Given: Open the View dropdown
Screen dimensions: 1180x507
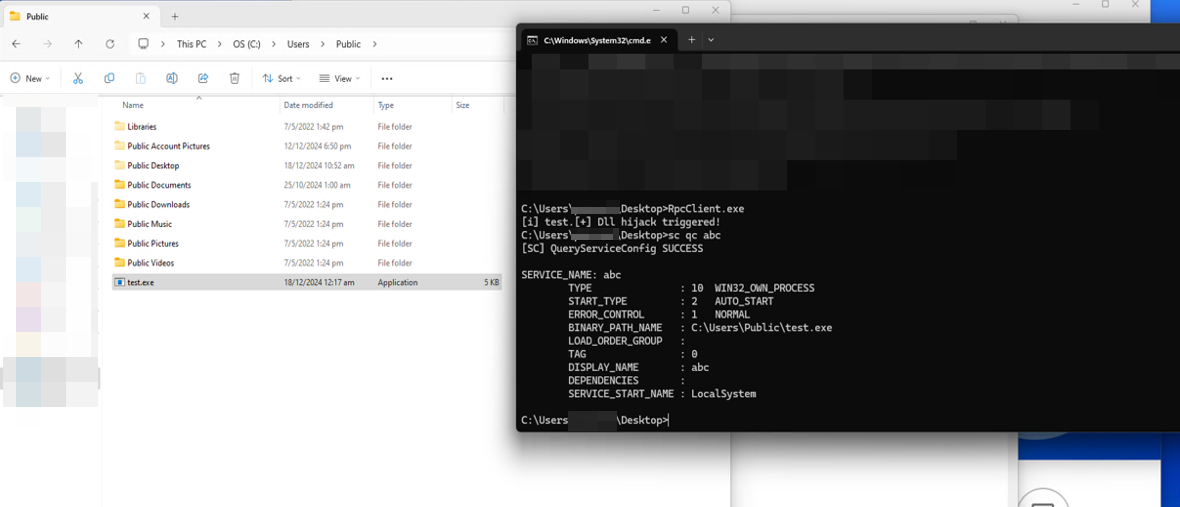Looking at the screenshot, I should click(339, 78).
